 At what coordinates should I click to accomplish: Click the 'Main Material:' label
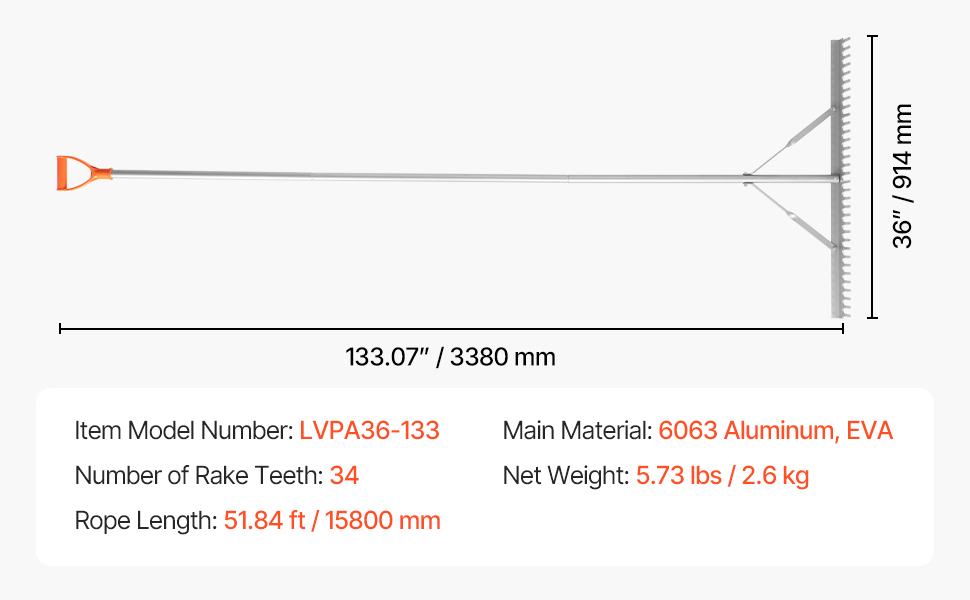click(x=576, y=431)
